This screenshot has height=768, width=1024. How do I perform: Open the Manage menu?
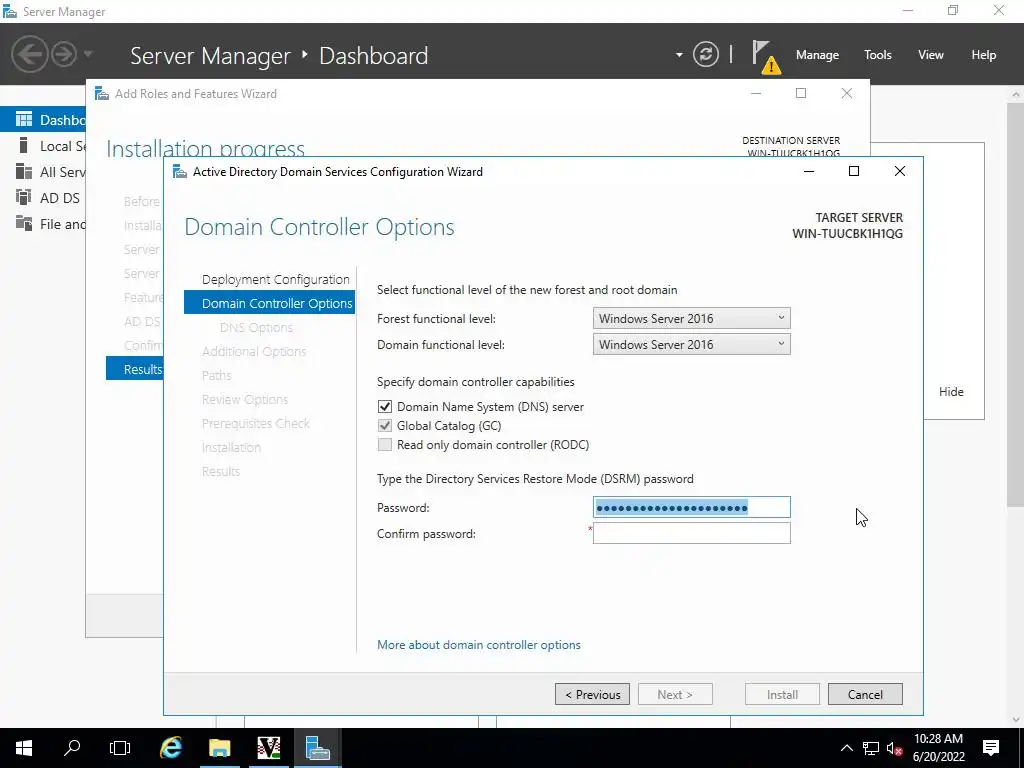click(x=817, y=55)
